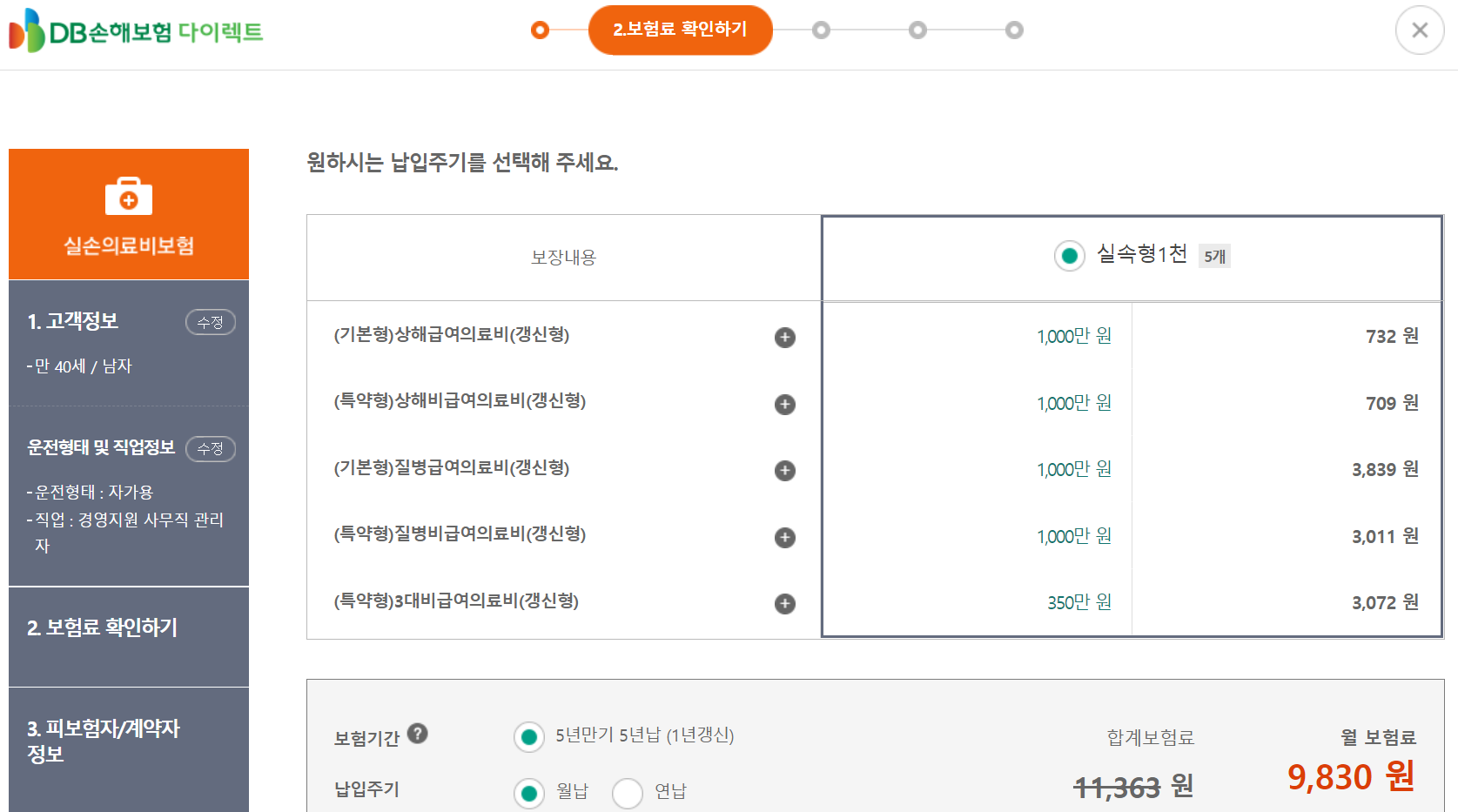The width and height of the screenshot is (1458, 812).
Task: Click the 3,011 원 premium value
Action: (x=1385, y=536)
